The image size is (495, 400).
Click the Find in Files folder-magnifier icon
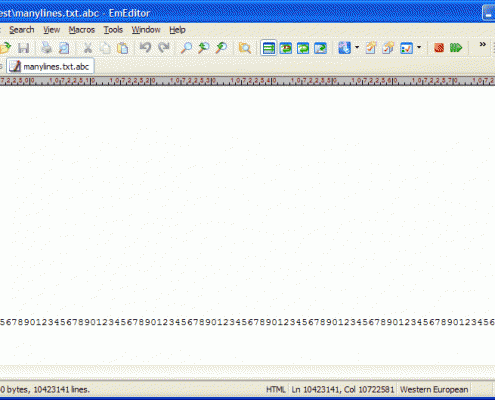coord(245,48)
